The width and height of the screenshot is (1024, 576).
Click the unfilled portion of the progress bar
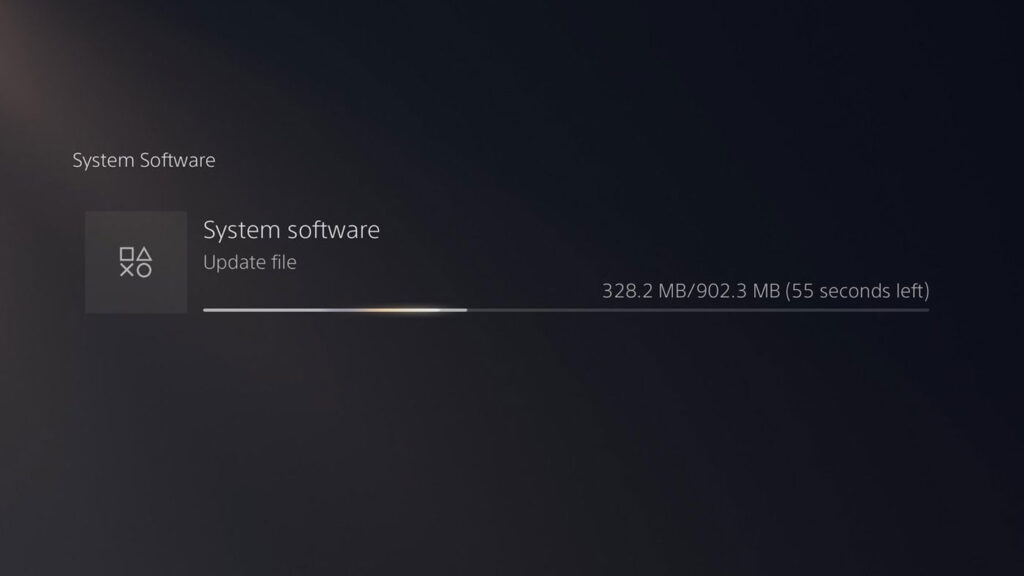698,310
